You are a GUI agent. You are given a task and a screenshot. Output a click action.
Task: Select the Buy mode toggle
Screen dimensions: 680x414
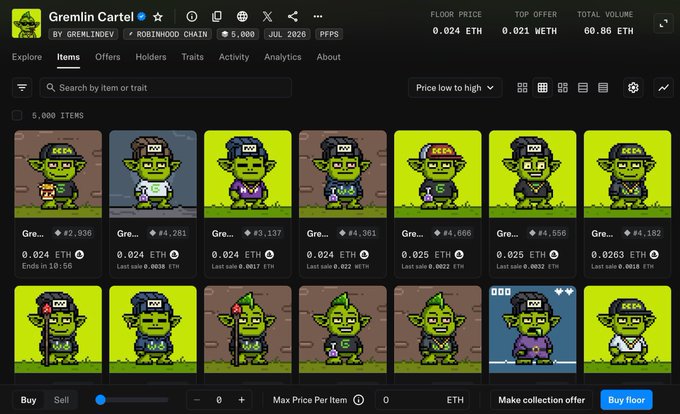pyautogui.click(x=29, y=400)
